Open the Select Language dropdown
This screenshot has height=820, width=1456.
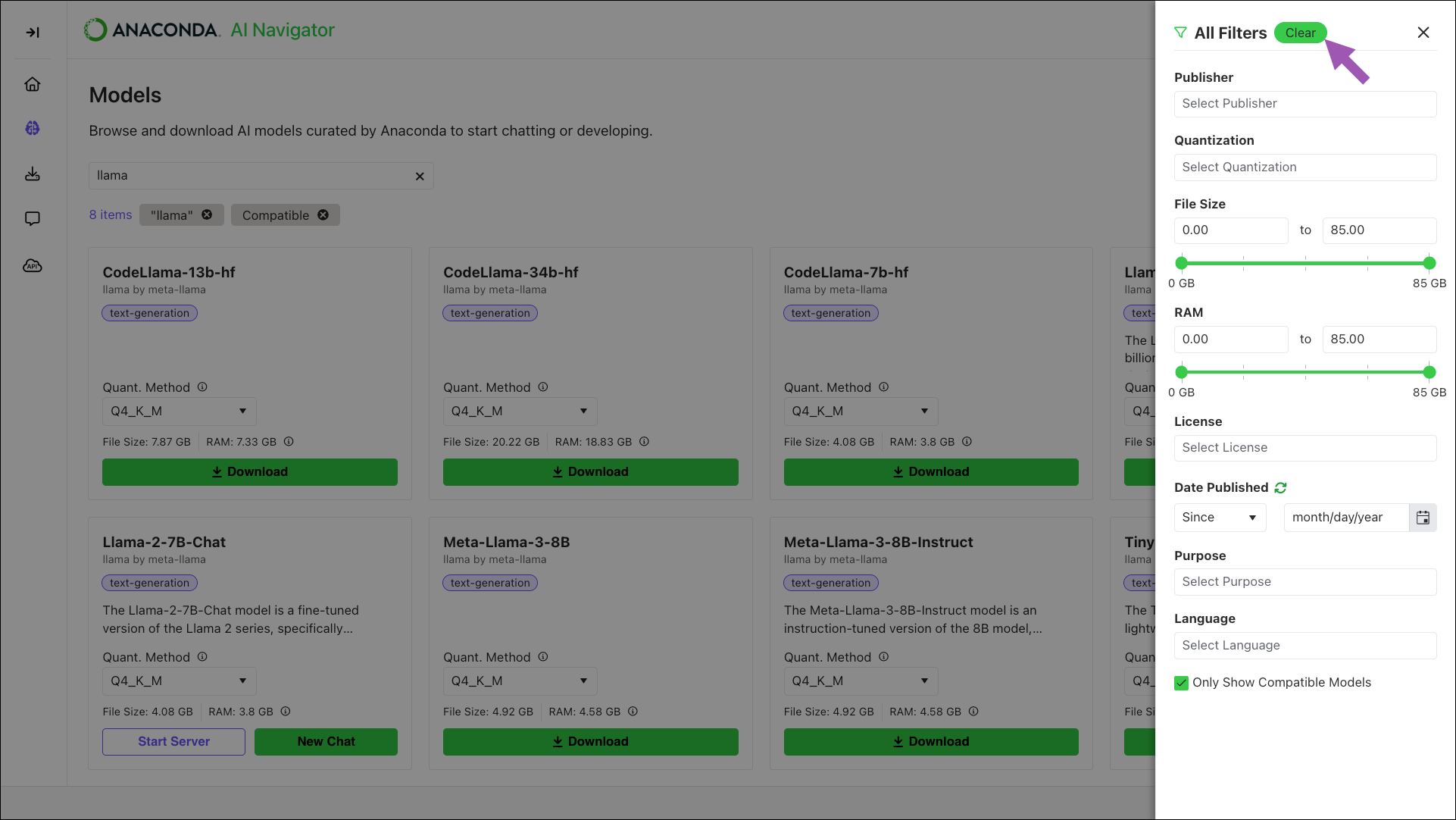coord(1305,646)
